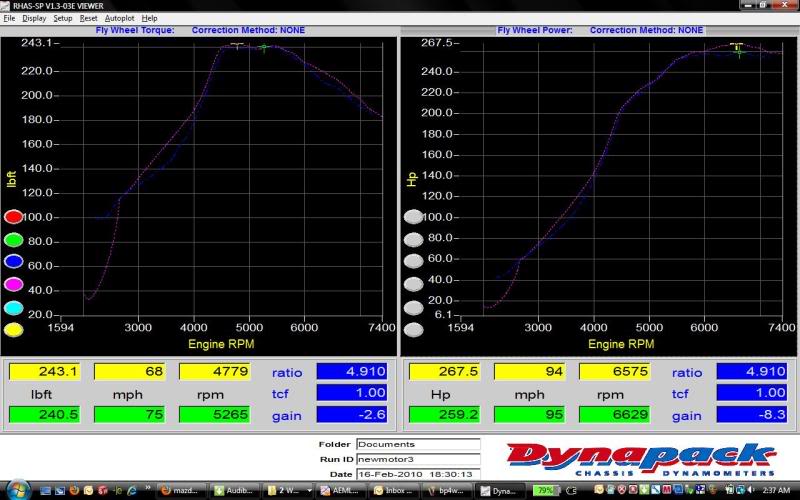Select the magenta run color circle
The width and height of the screenshot is (800, 500).
pyautogui.click(x=14, y=284)
